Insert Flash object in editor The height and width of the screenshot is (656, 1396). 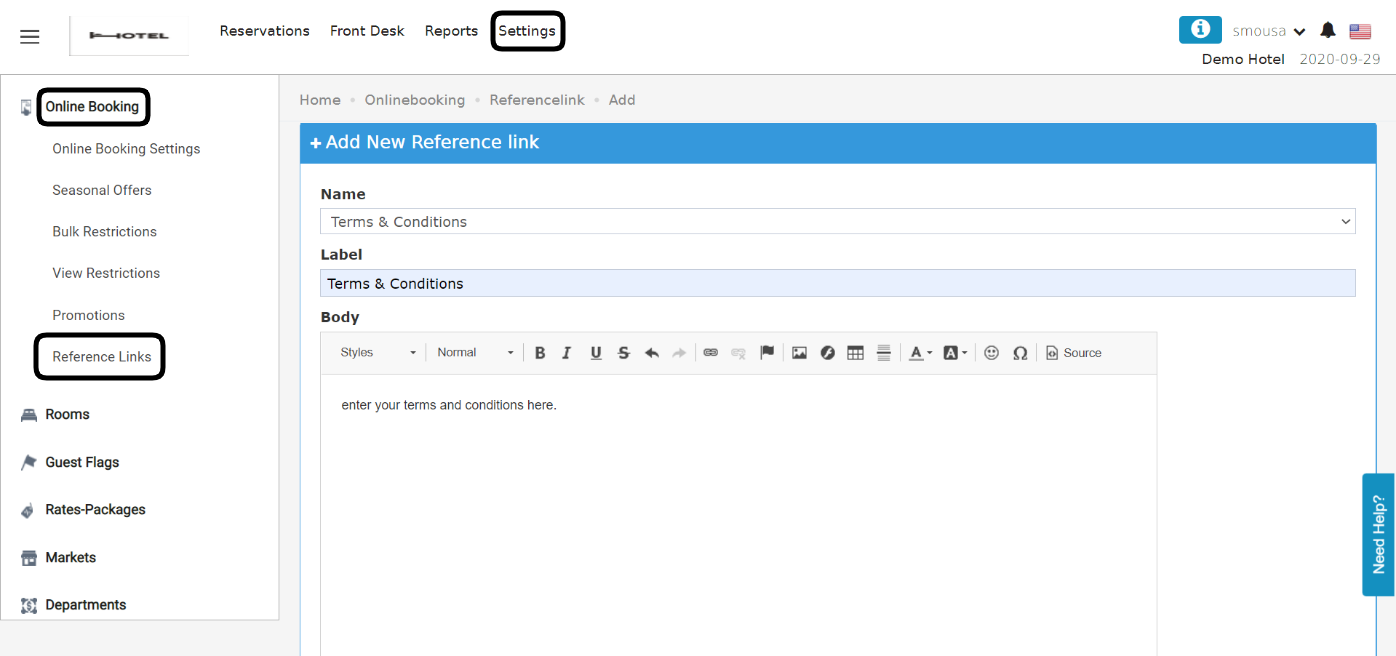pyautogui.click(x=827, y=353)
